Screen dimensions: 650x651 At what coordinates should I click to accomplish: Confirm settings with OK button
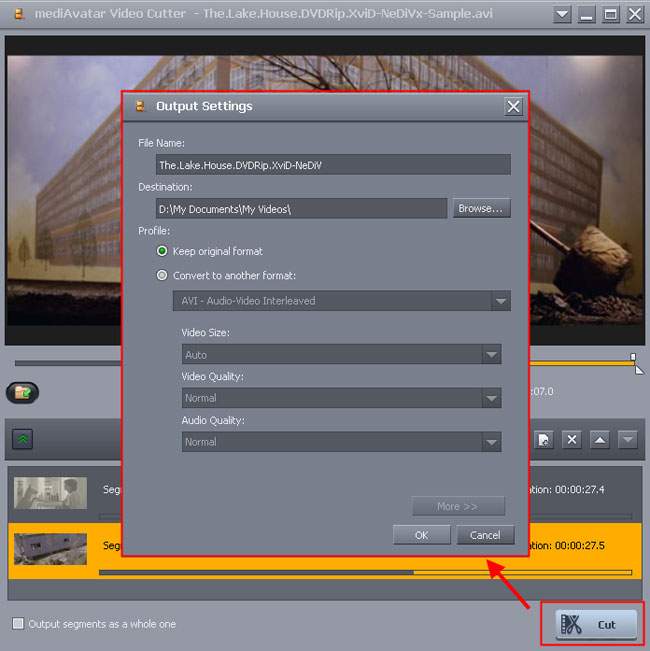pyautogui.click(x=422, y=535)
